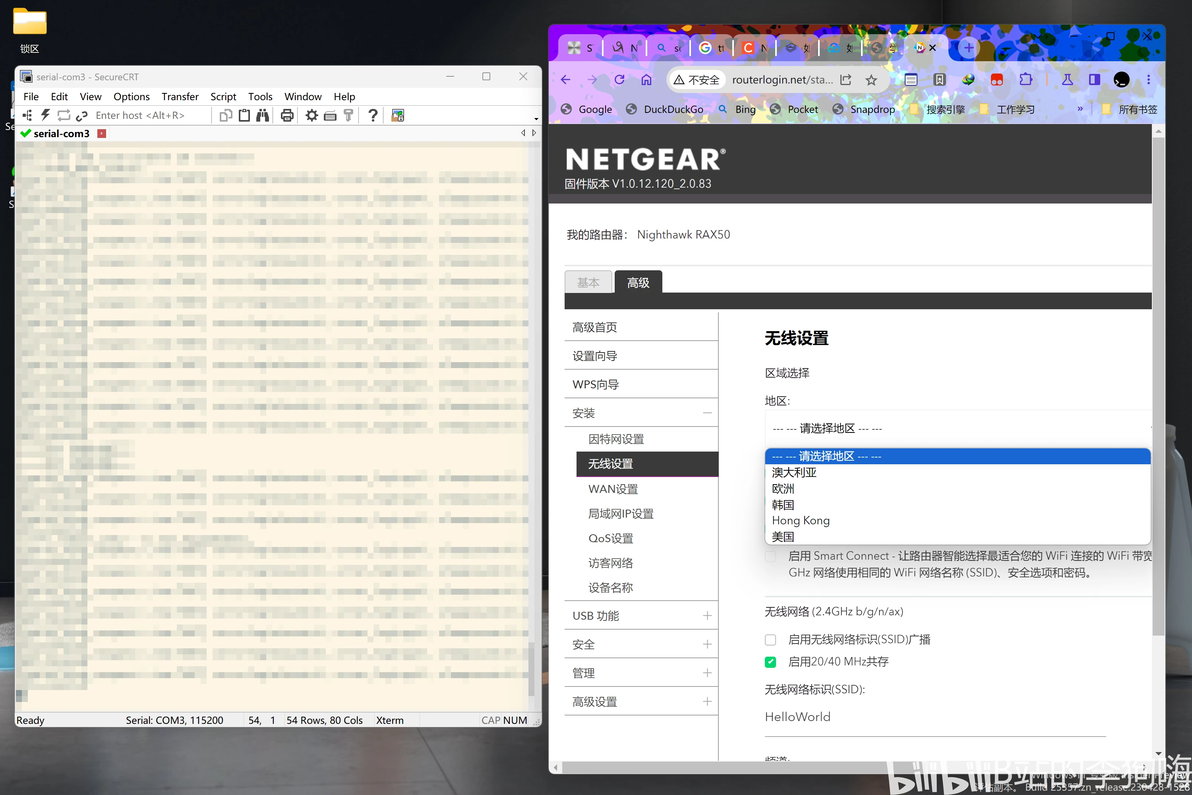Open the Google bookmark
This screenshot has width=1192, height=795.
click(x=587, y=109)
